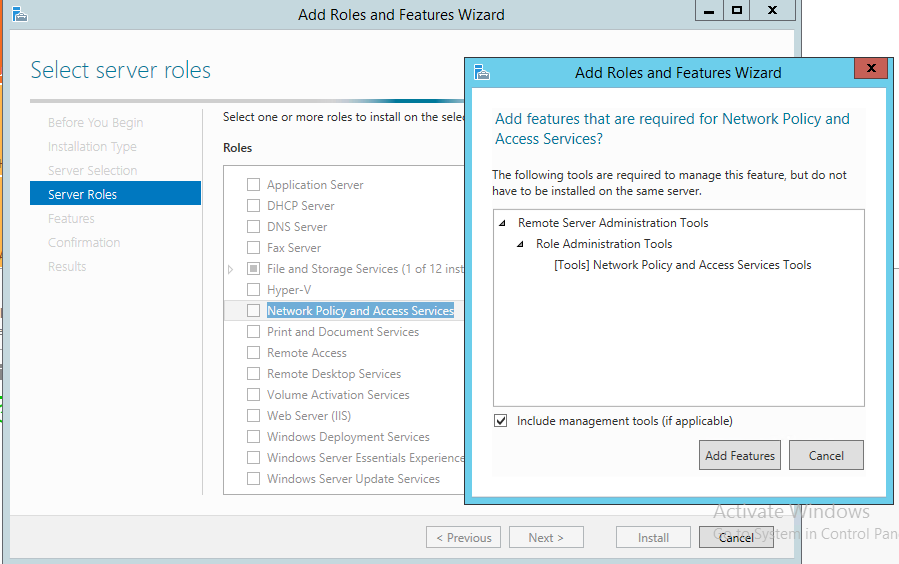Enable the Hyper-V role checkbox
This screenshot has height=564, width=899.
[254, 290]
